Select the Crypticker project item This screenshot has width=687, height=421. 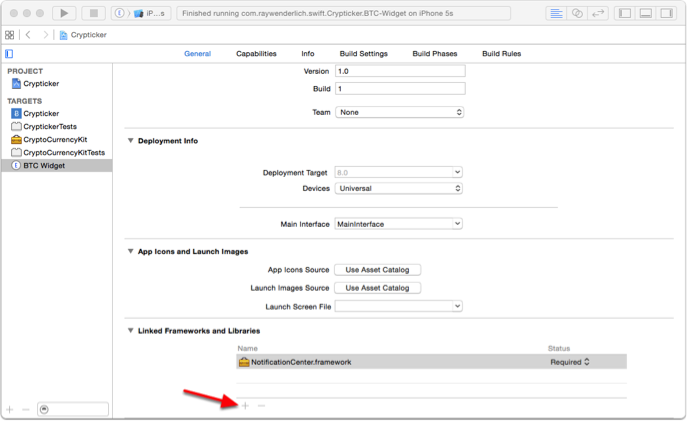click(56, 84)
